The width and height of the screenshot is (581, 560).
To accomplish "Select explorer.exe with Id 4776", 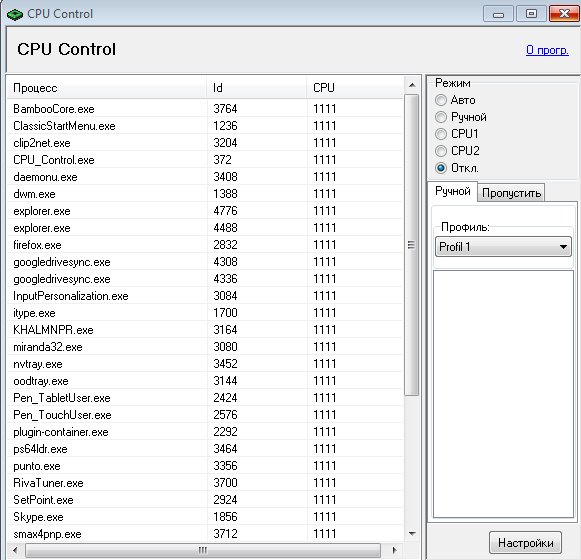I will 205,211.
